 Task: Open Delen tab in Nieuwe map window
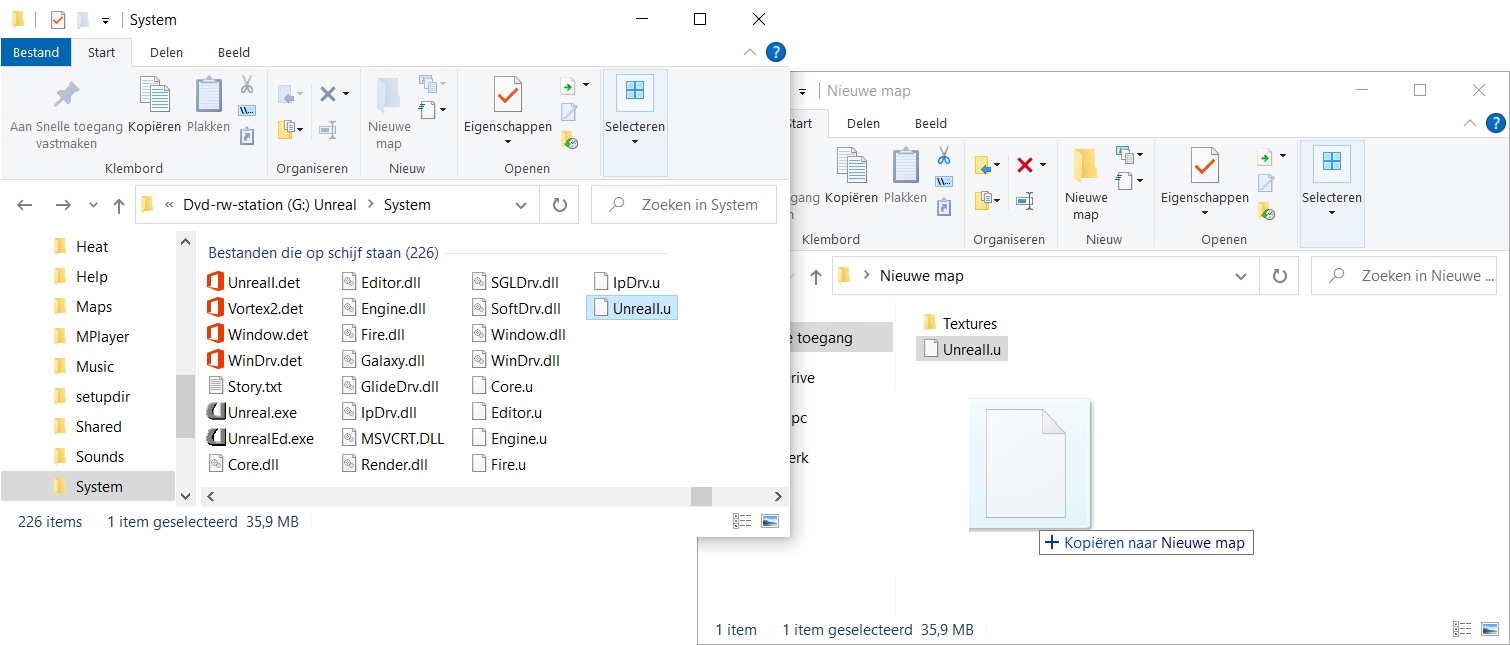(863, 123)
